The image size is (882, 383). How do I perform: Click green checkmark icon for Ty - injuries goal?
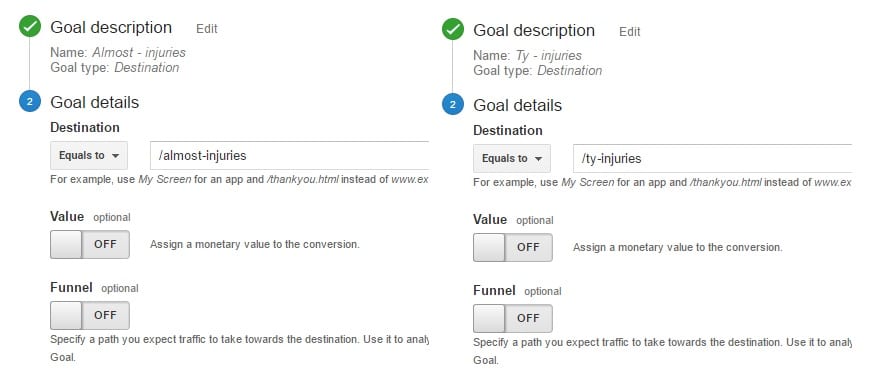coord(453,29)
